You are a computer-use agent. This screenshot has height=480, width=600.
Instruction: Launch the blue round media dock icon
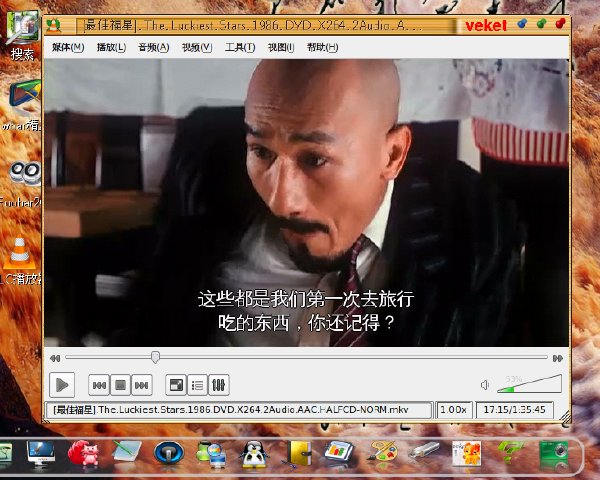[x=169, y=453]
